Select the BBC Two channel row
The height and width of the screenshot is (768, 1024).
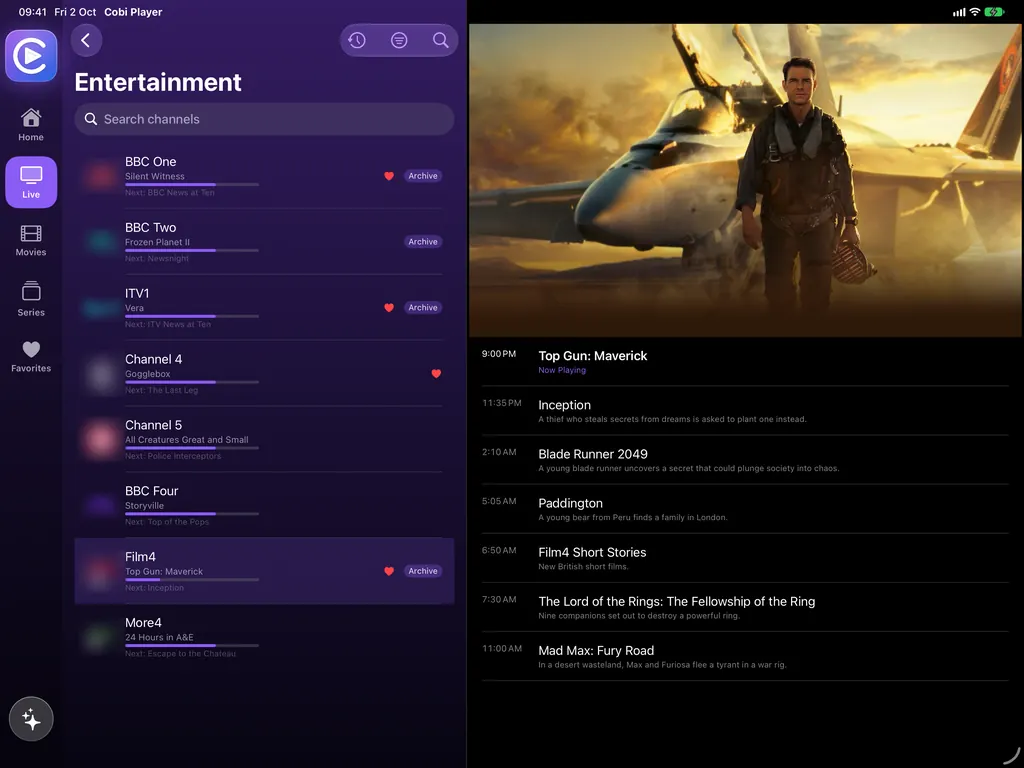point(264,242)
